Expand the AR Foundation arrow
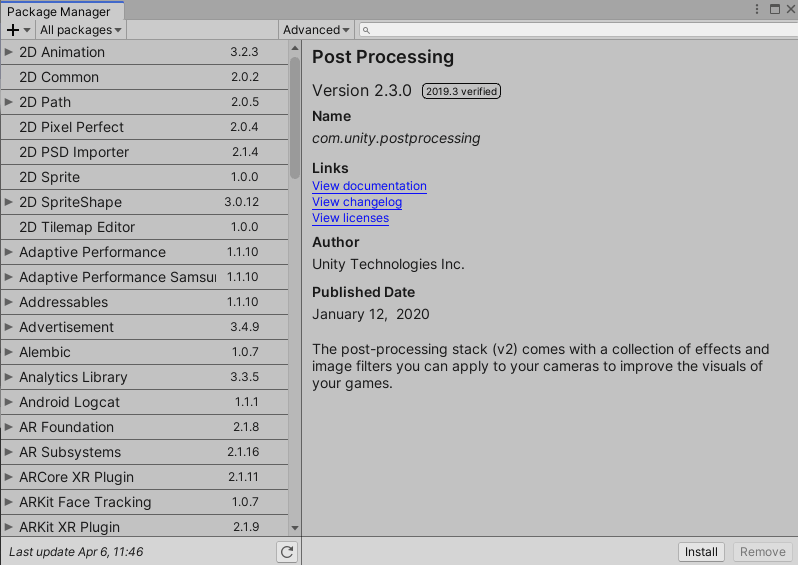 click(x=8, y=427)
